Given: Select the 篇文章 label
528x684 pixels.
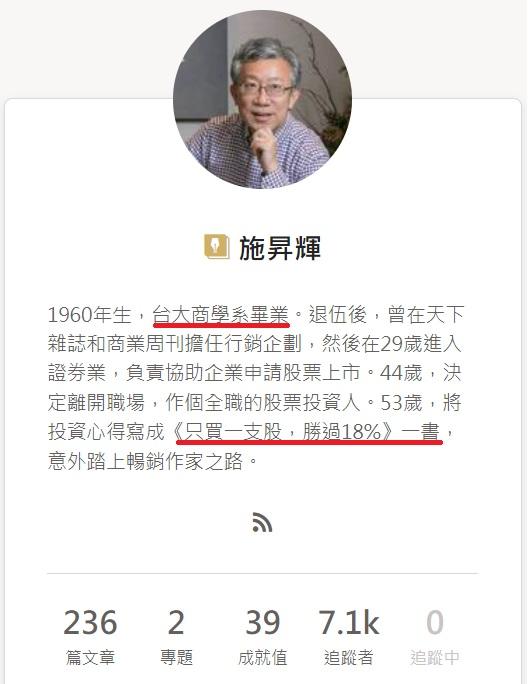Looking at the screenshot, I should pos(90,657).
